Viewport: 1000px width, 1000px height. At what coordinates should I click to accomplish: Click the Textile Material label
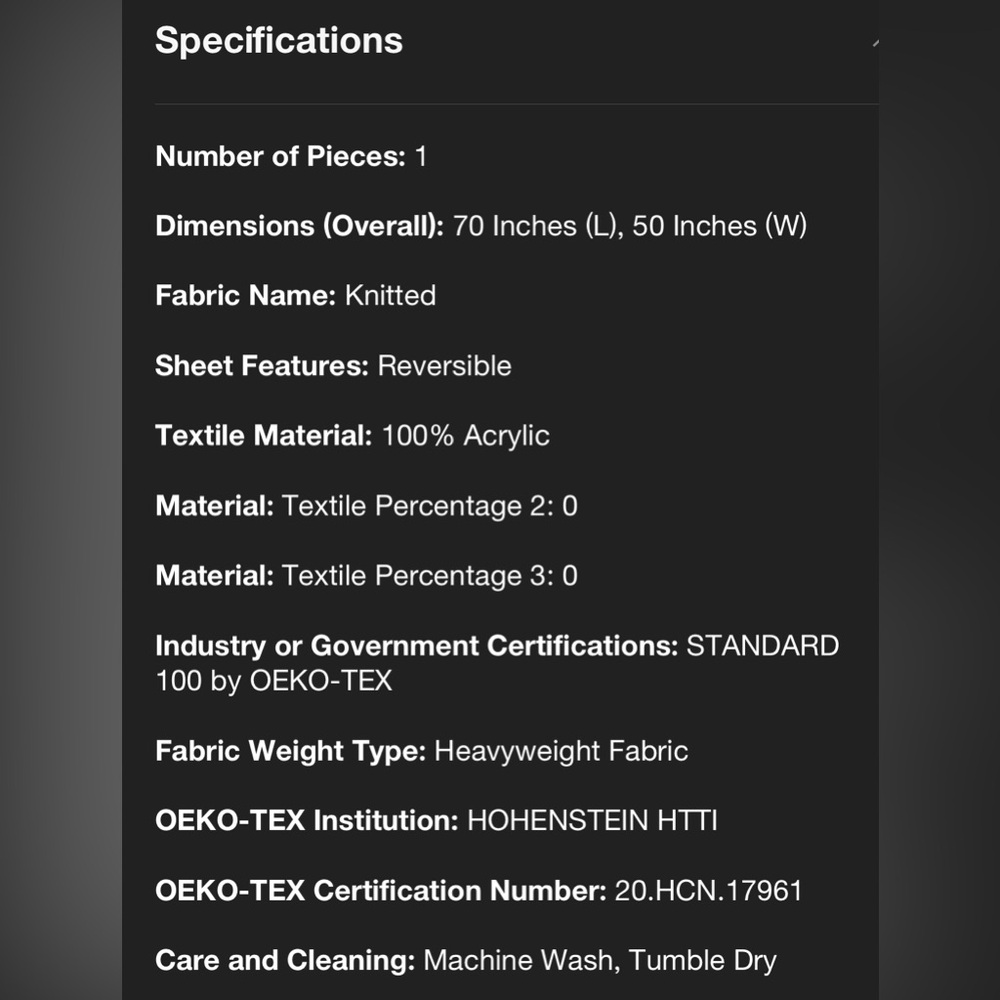pos(264,436)
